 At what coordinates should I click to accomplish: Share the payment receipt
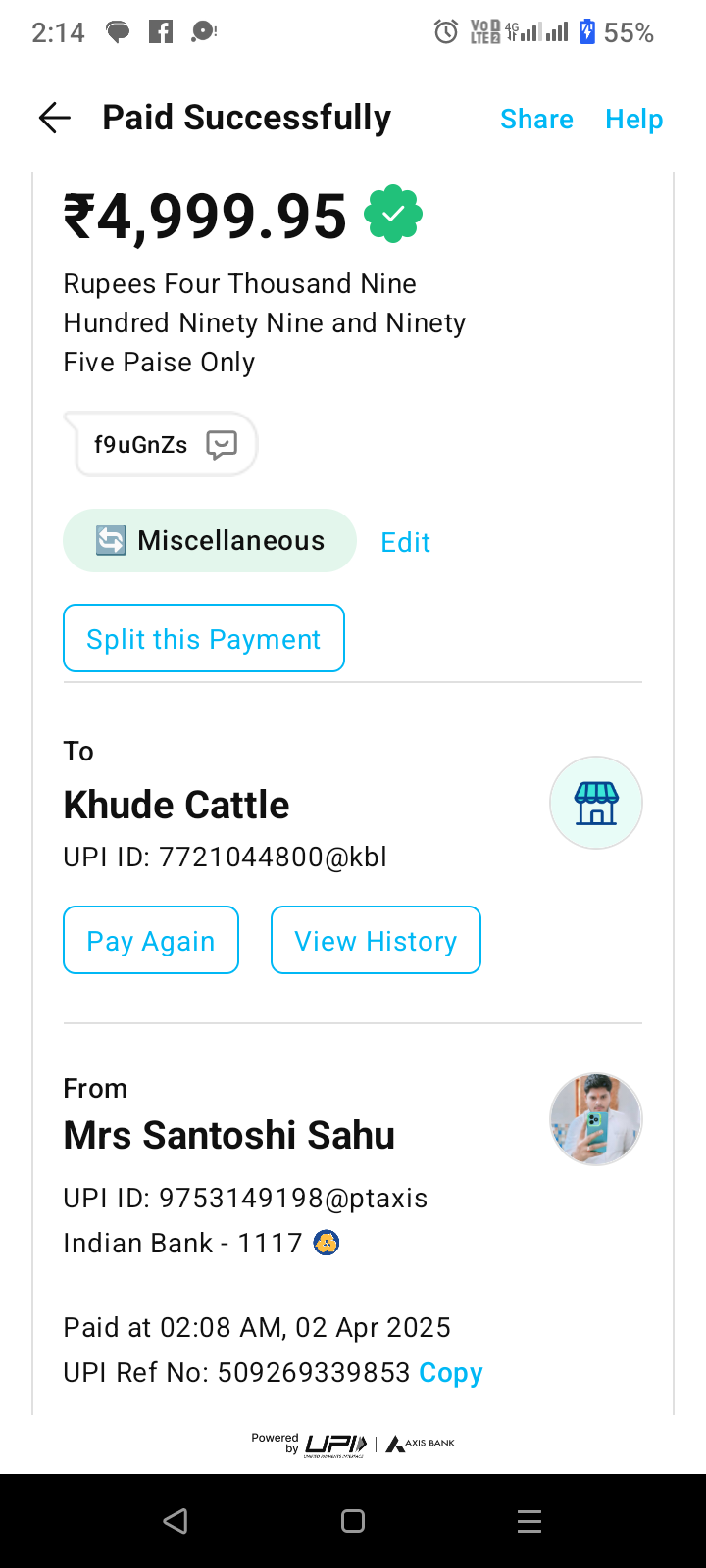[536, 120]
